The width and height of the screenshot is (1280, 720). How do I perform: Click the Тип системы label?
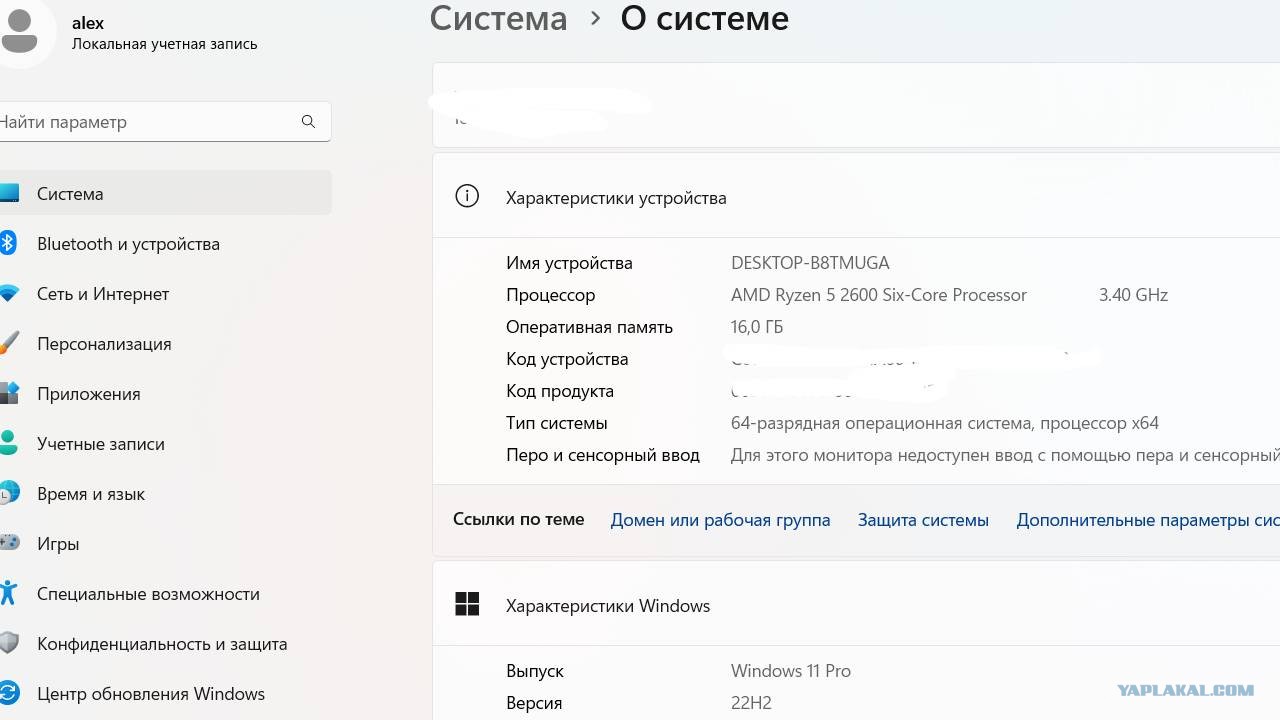pyautogui.click(x=557, y=423)
